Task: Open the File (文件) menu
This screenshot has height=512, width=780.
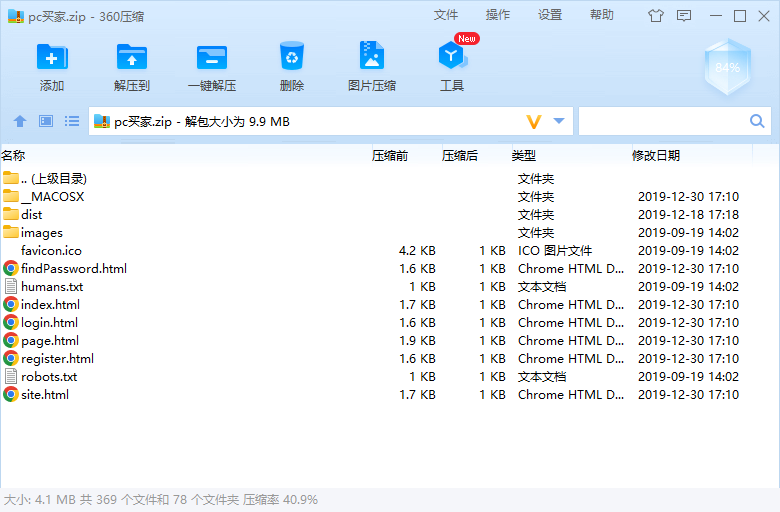Action: 446,15
